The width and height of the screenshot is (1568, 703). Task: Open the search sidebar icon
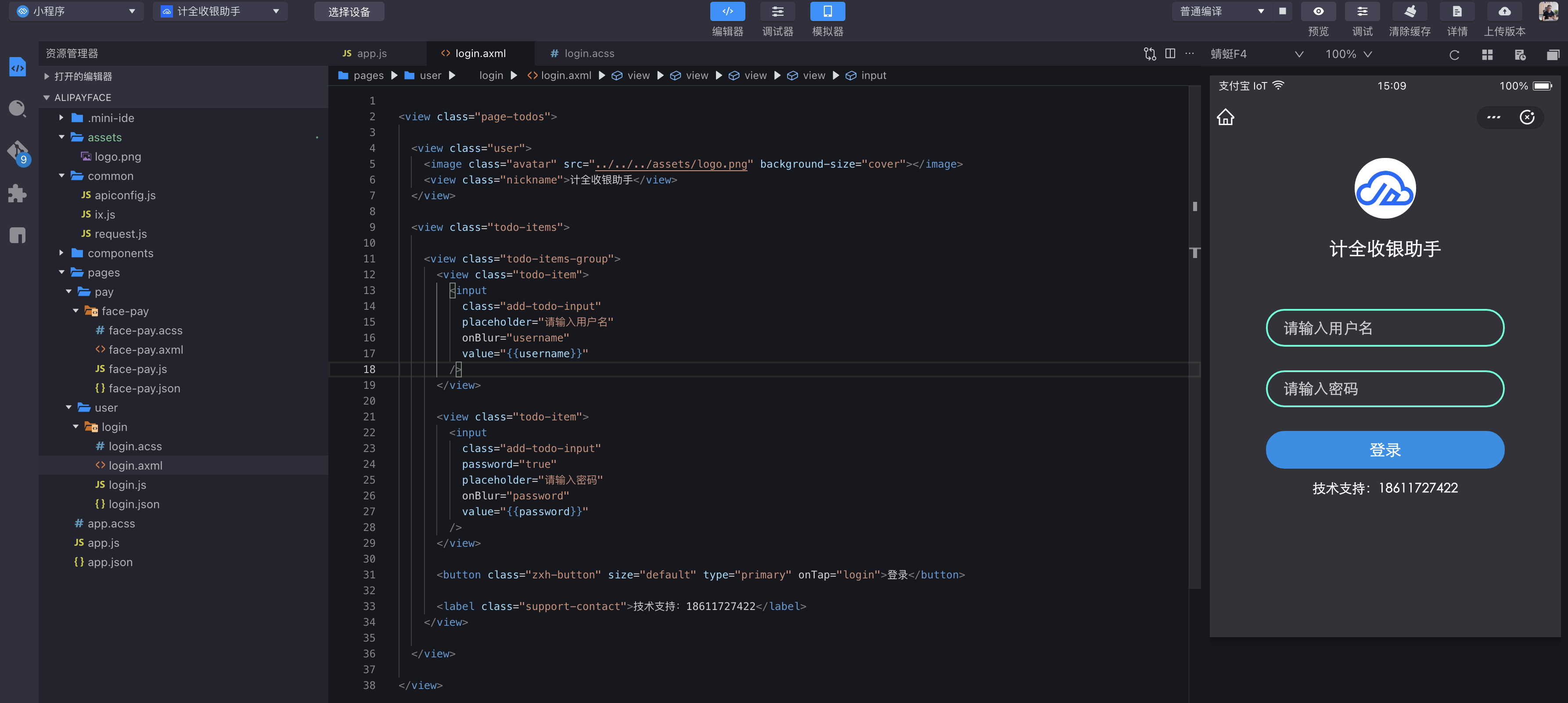pos(18,110)
